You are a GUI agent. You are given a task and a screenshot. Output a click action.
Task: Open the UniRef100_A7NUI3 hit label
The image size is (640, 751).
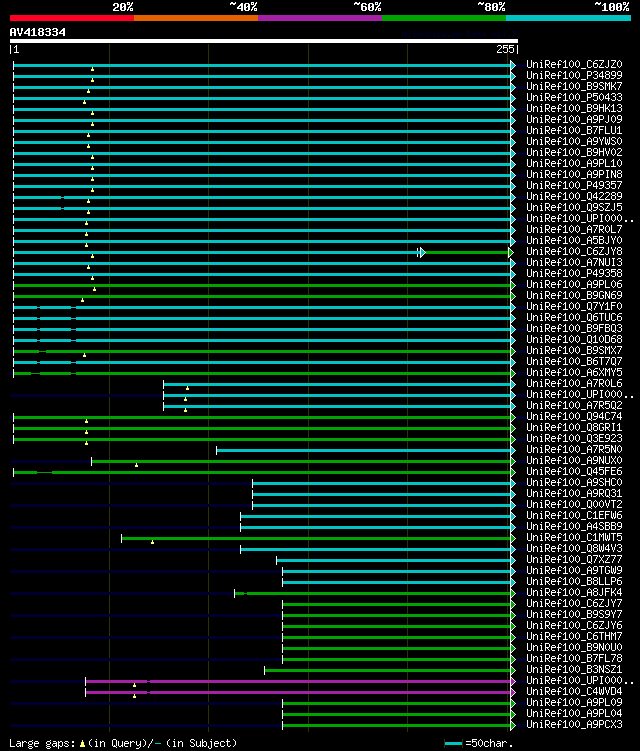[574, 262]
